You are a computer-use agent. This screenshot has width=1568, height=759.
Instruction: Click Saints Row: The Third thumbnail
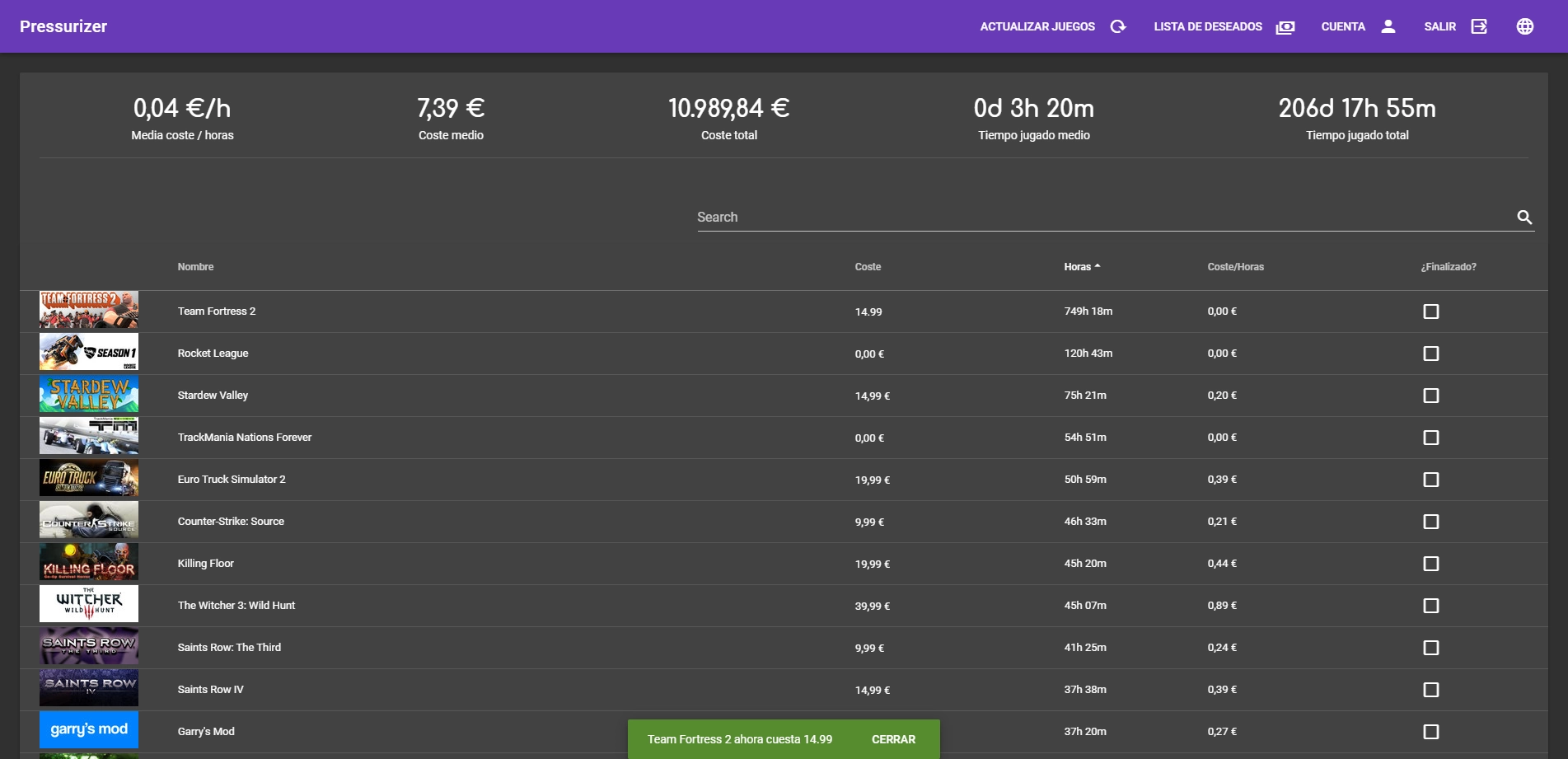click(x=89, y=646)
